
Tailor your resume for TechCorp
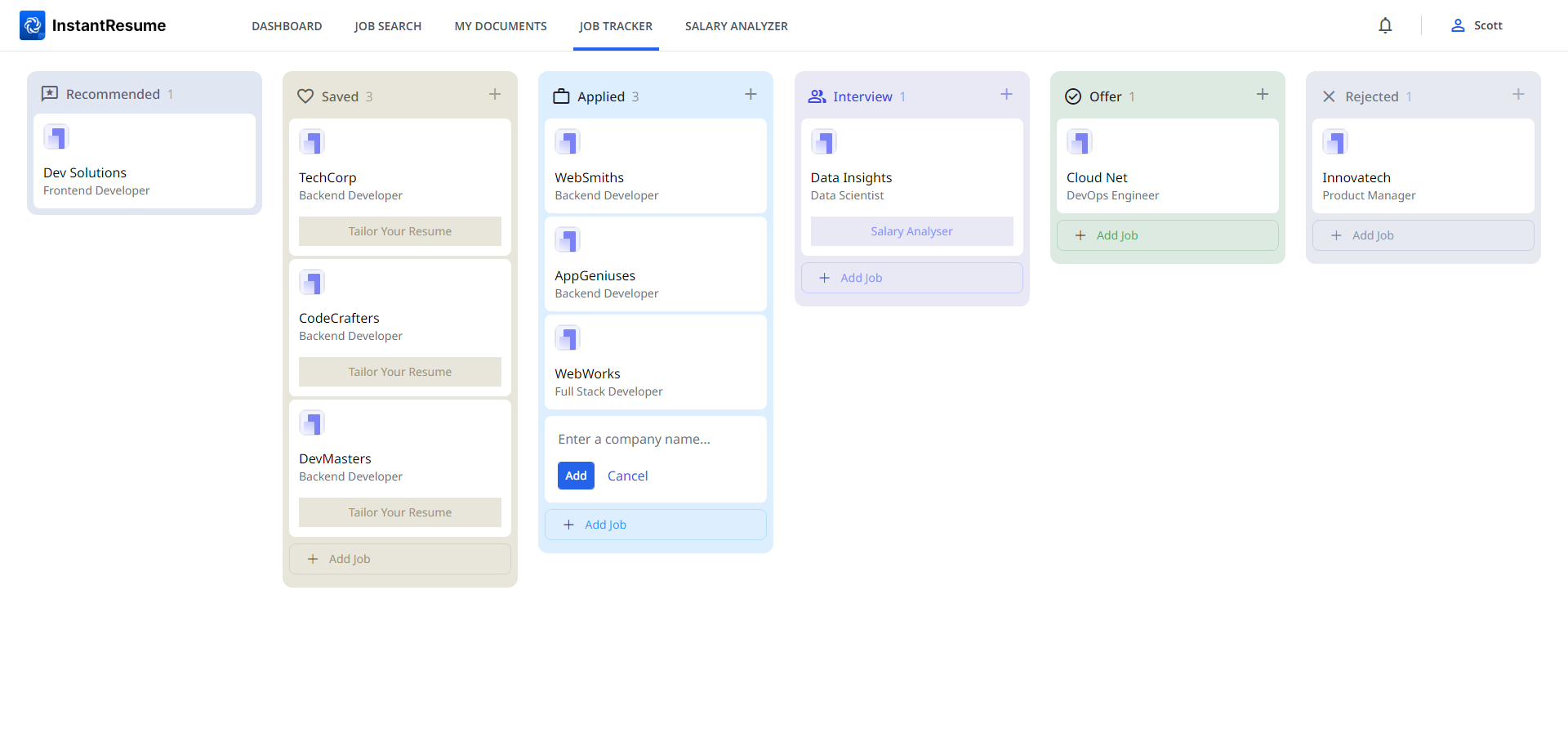tap(400, 231)
